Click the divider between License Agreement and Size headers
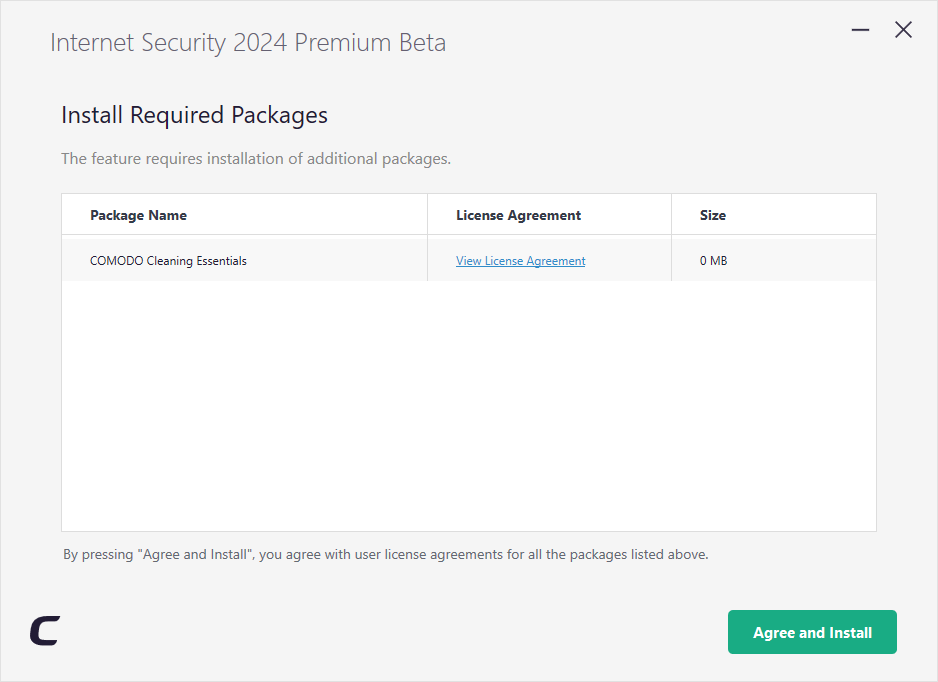938x682 pixels. coord(671,214)
